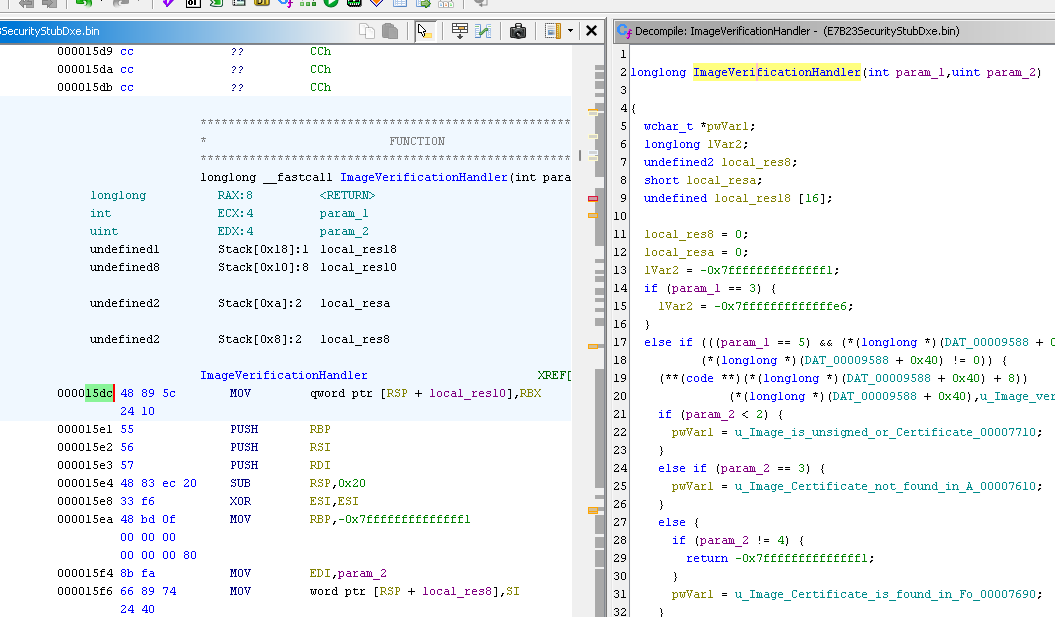Click the PUSH mnemonic for RDI

point(244,465)
